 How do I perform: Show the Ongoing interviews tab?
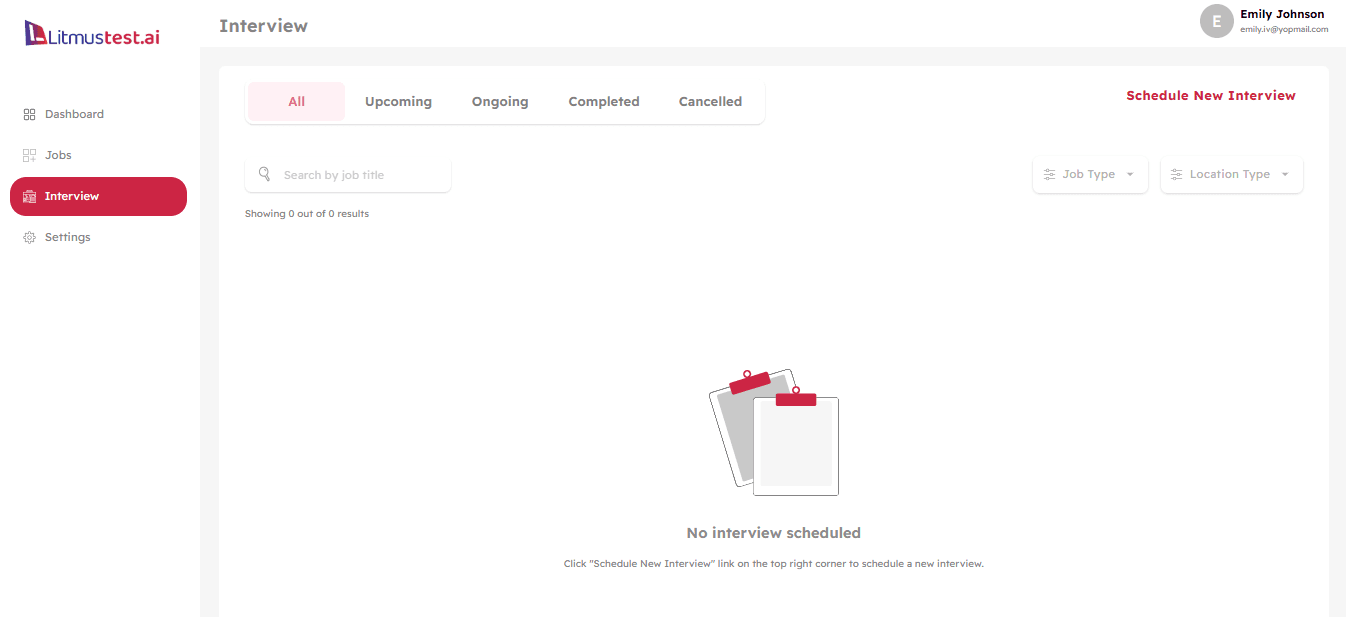point(500,102)
